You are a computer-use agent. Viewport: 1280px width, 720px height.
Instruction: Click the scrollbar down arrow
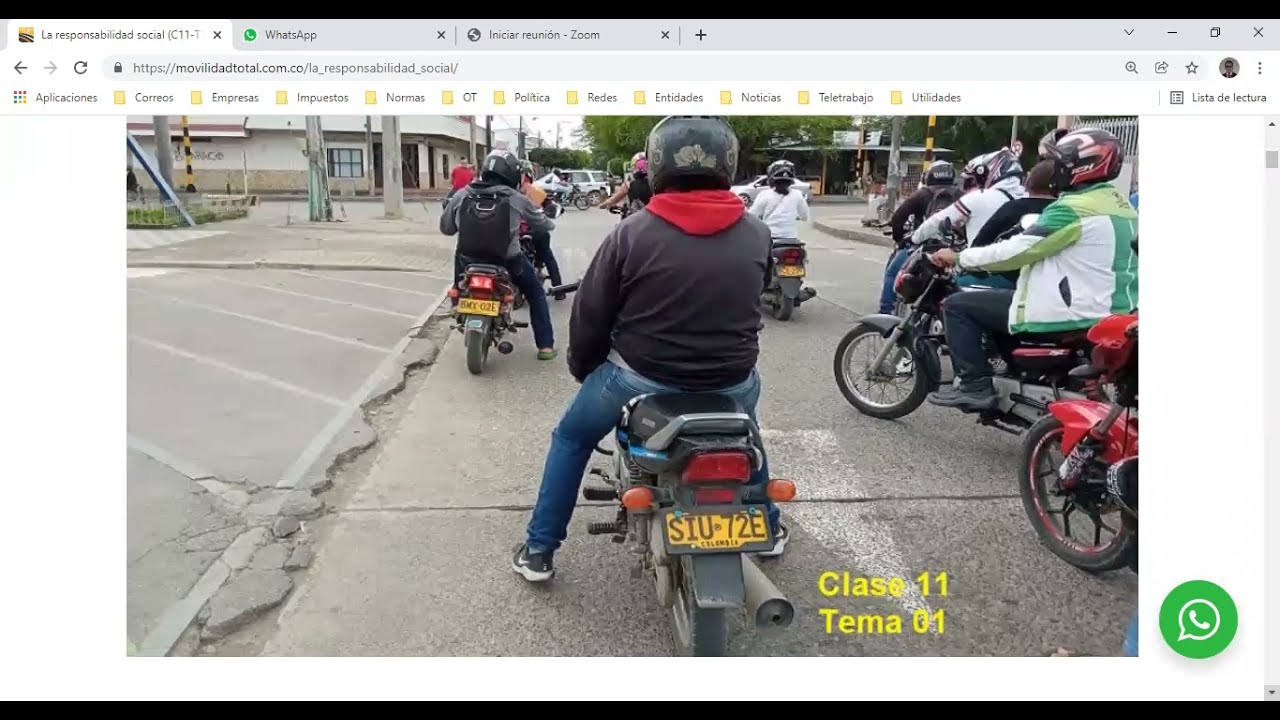tap(1272, 692)
